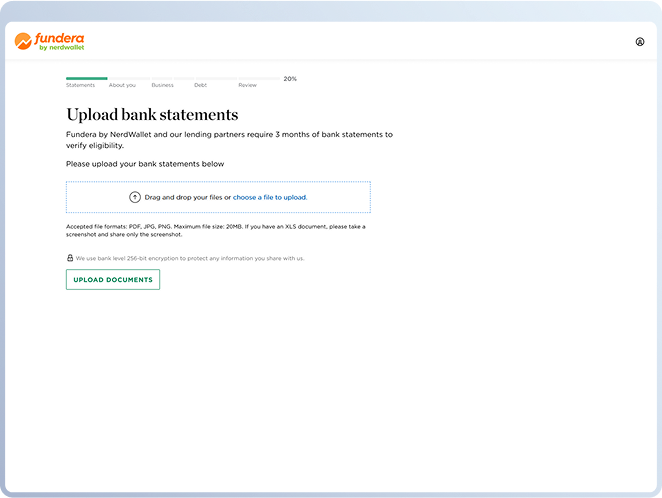Image resolution: width=662 pixels, height=498 pixels.
Task: Open the user account profile icon
Action: (x=640, y=42)
